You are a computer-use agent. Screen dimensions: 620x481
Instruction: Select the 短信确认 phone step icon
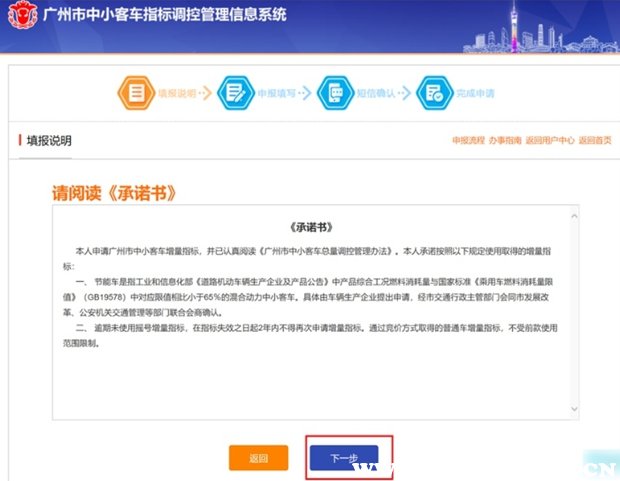tap(332, 93)
